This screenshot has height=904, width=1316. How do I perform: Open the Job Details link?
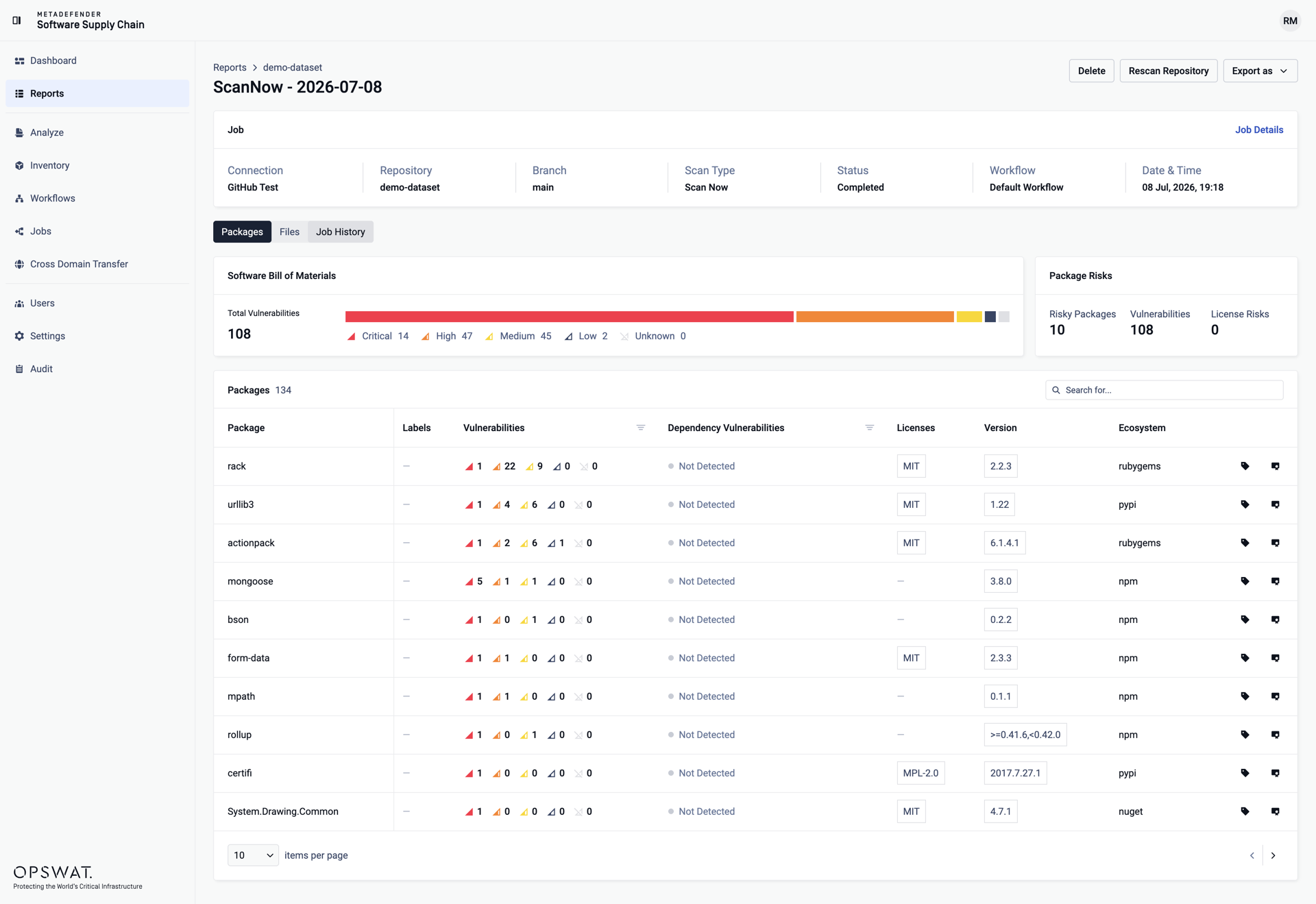click(x=1259, y=130)
